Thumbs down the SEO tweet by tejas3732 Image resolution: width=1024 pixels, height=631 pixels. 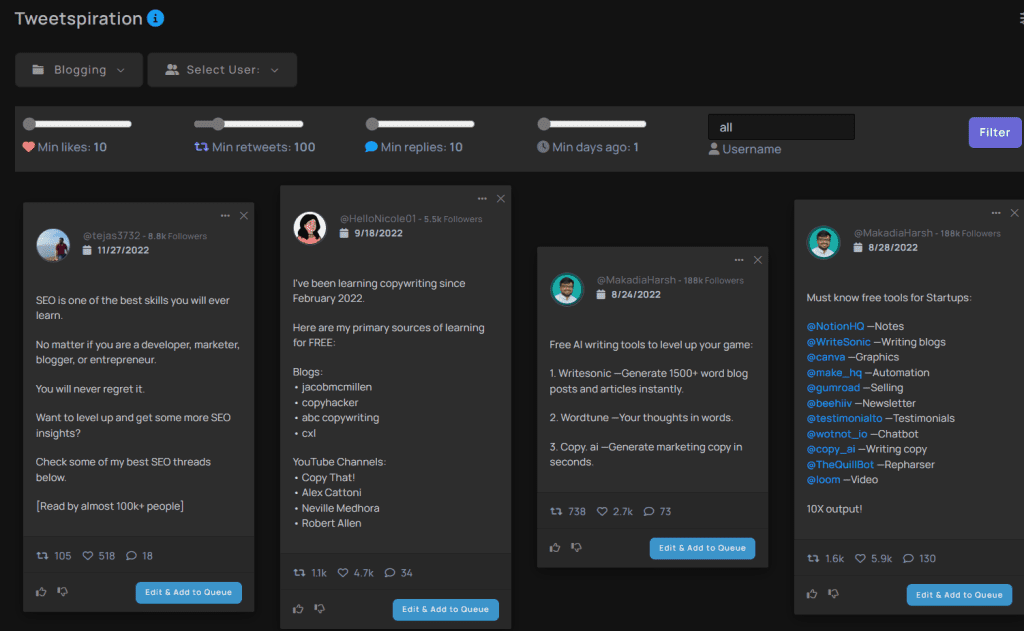[62, 592]
